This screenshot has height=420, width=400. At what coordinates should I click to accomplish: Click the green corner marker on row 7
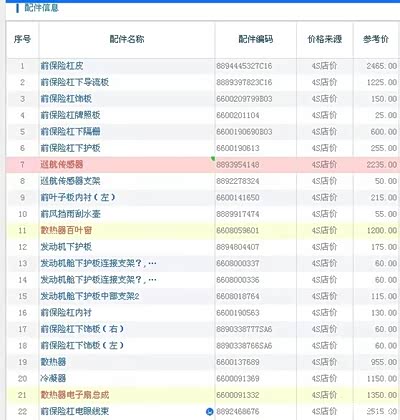[x=213, y=159]
